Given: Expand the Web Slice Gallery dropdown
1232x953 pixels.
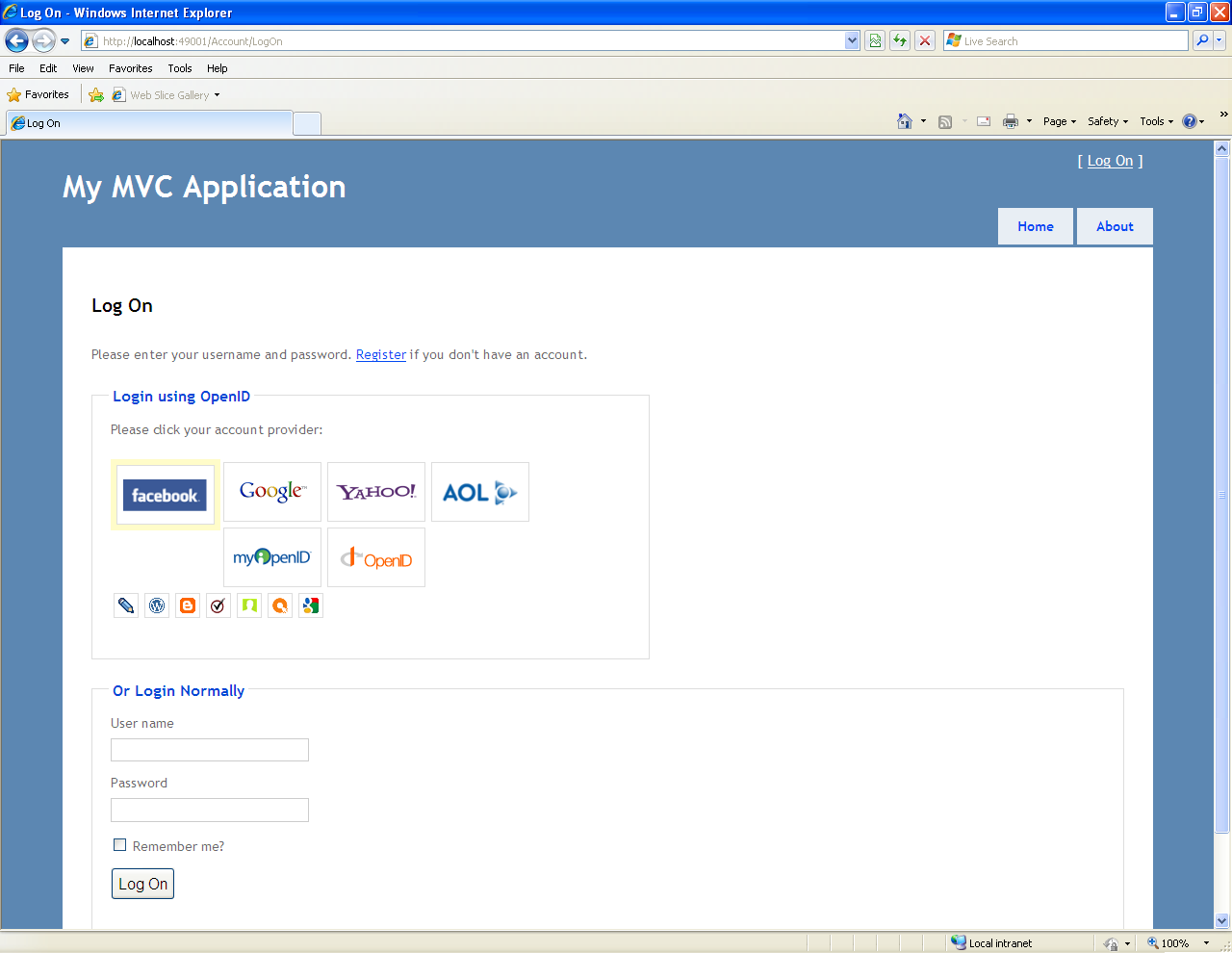Looking at the screenshot, I should point(217,95).
